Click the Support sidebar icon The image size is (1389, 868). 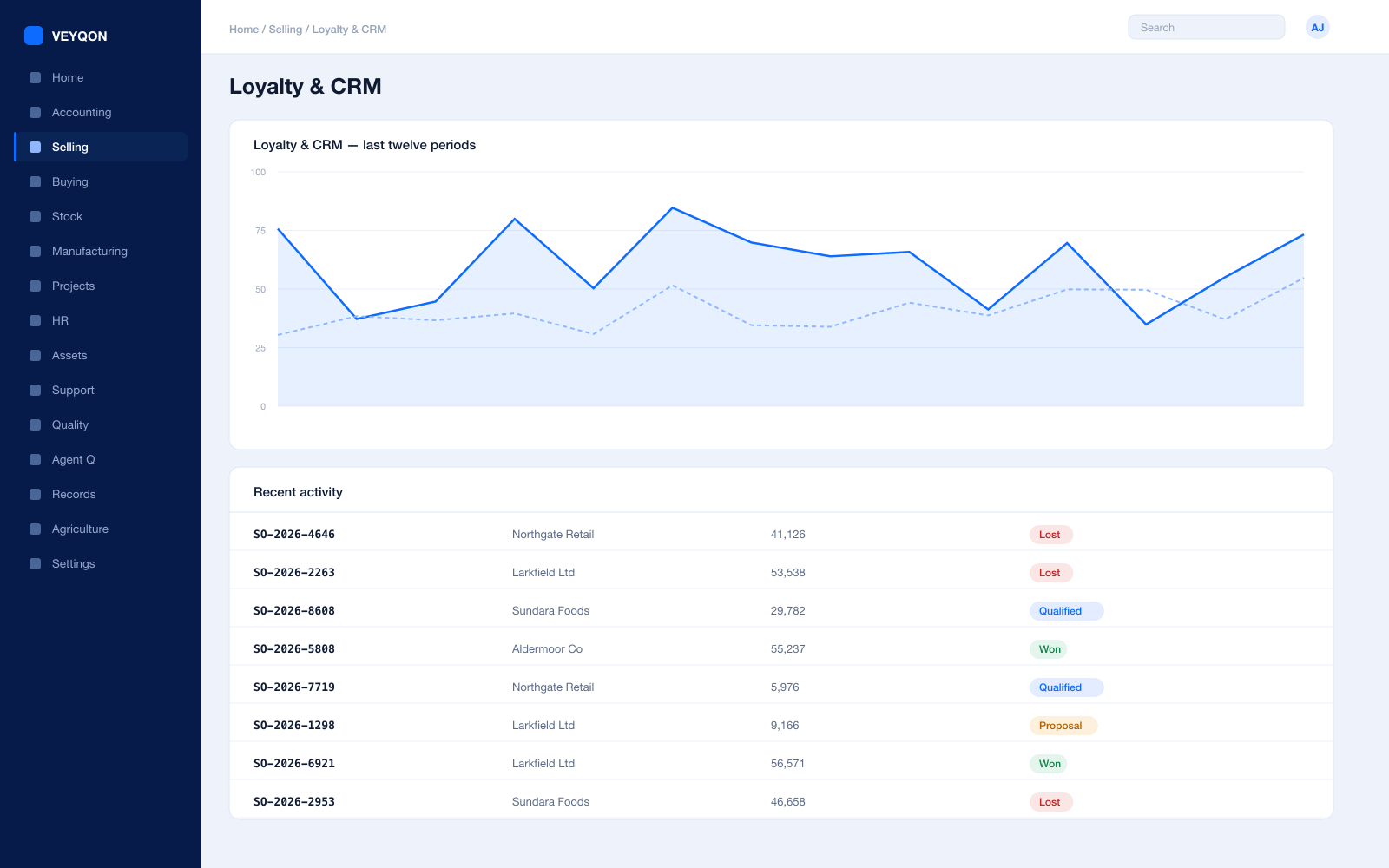coord(35,390)
